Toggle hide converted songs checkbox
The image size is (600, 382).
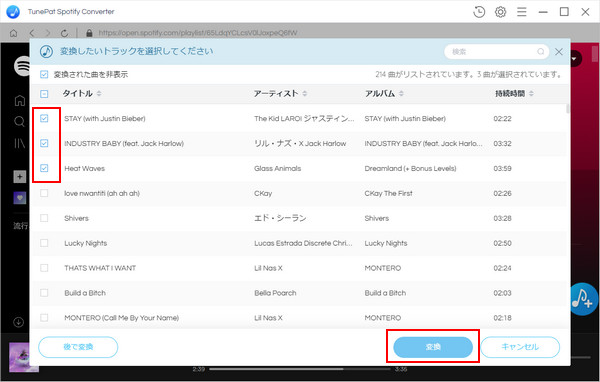(44, 74)
